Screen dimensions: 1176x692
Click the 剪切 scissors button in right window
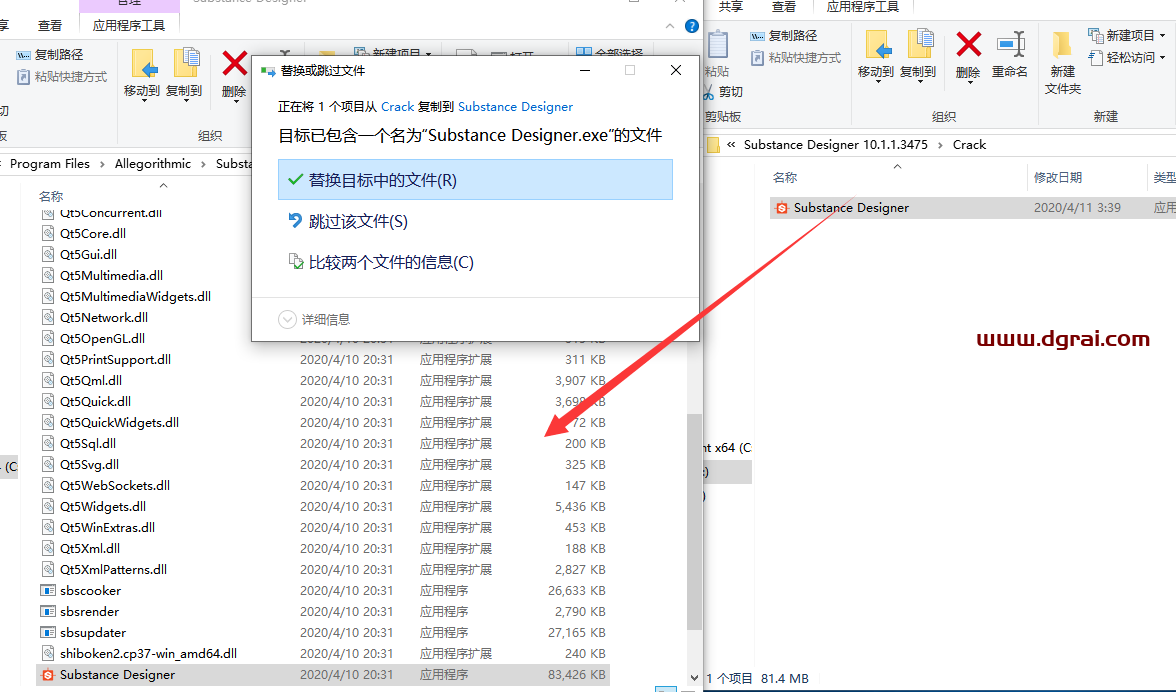pyautogui.click(x=724, y=91)
